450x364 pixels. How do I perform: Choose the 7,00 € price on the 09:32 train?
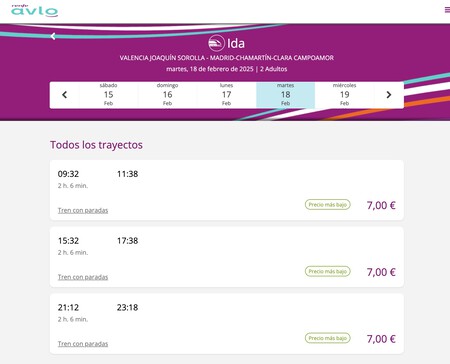point(381,205)
